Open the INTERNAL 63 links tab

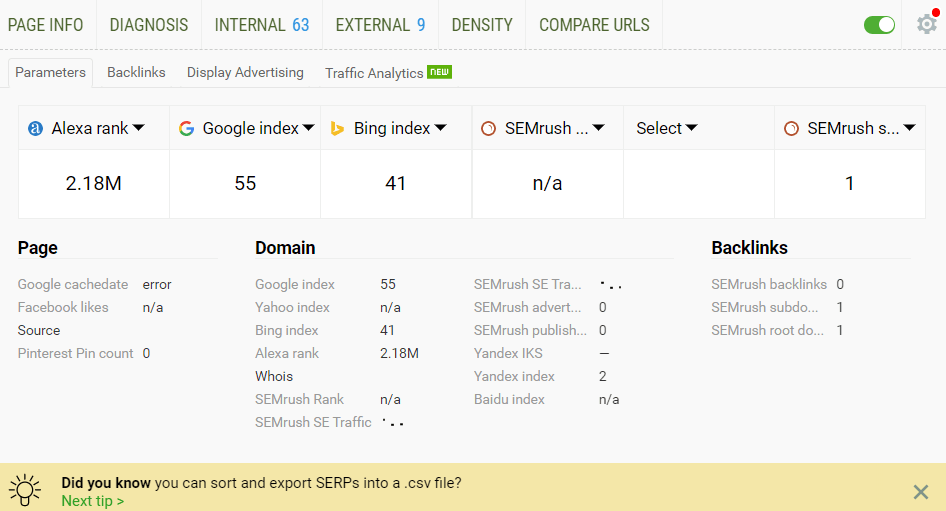tap(262, 25)
